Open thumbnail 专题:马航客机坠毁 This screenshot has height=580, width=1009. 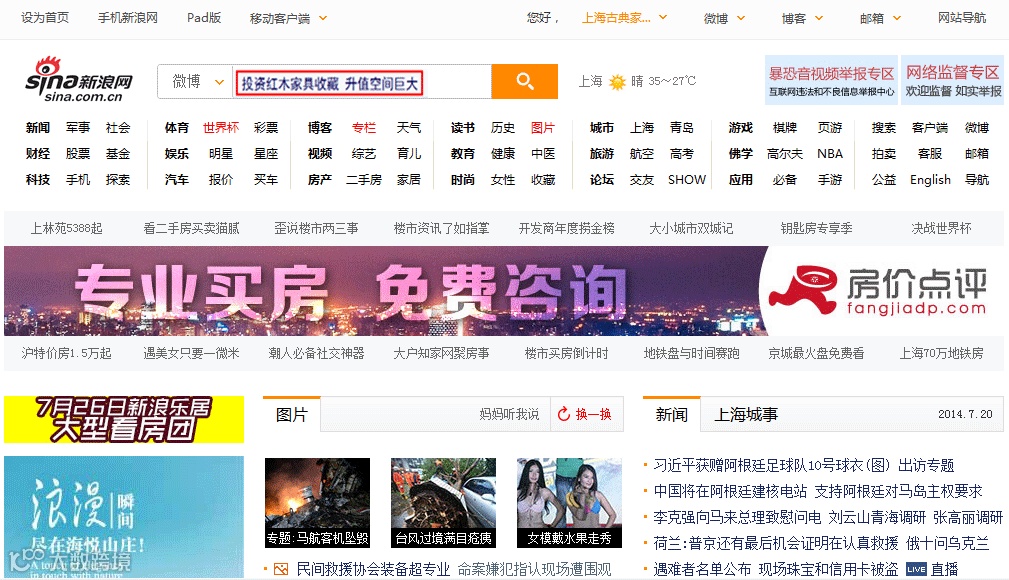(x=317, y=503)
